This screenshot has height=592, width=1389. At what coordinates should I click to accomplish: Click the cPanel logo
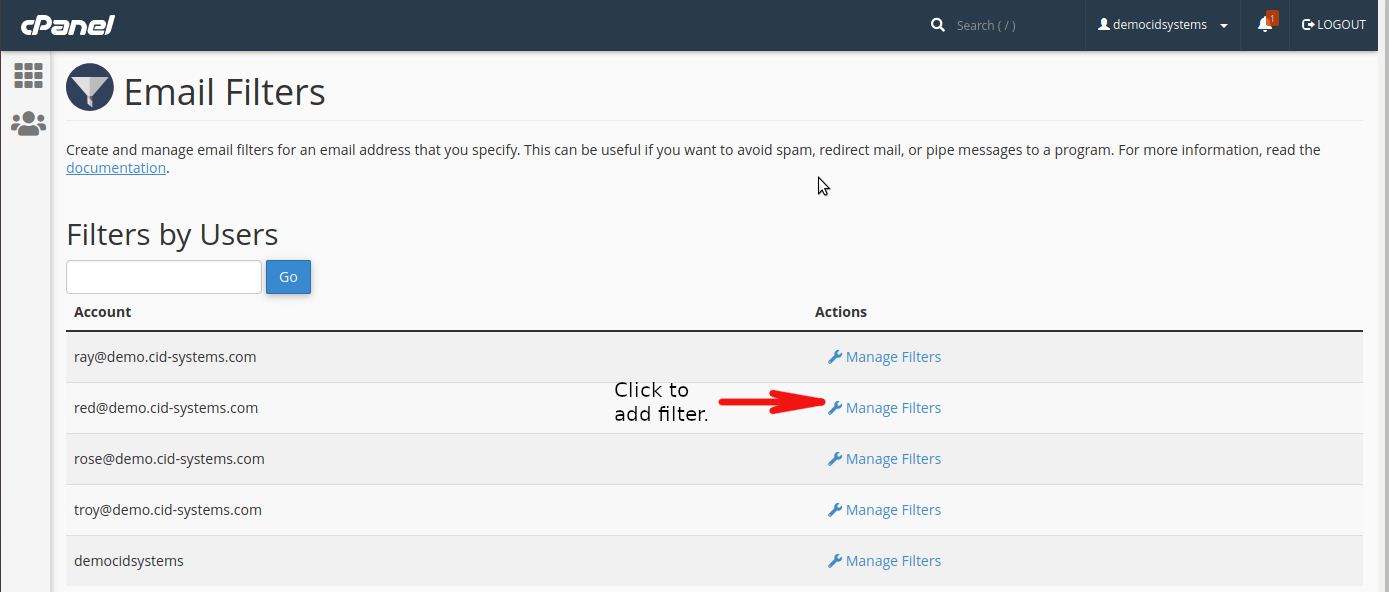pyautogui.click(x=67, y=25)
